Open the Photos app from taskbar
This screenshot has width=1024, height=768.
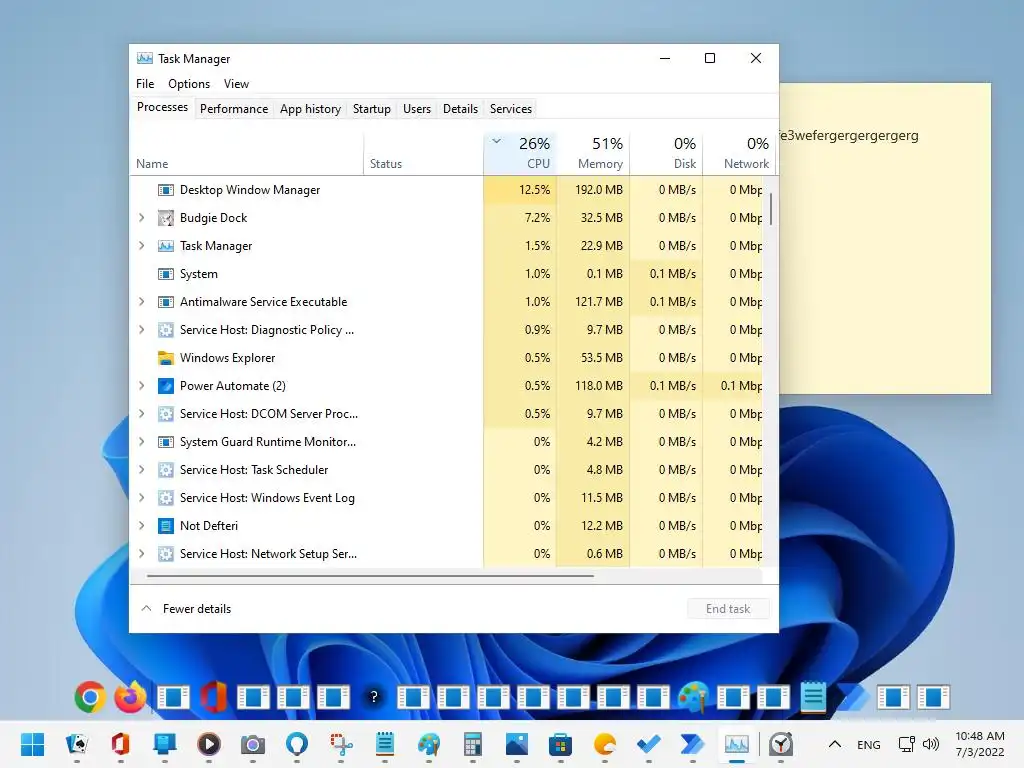pyautogui.click(x=517, y=744)
